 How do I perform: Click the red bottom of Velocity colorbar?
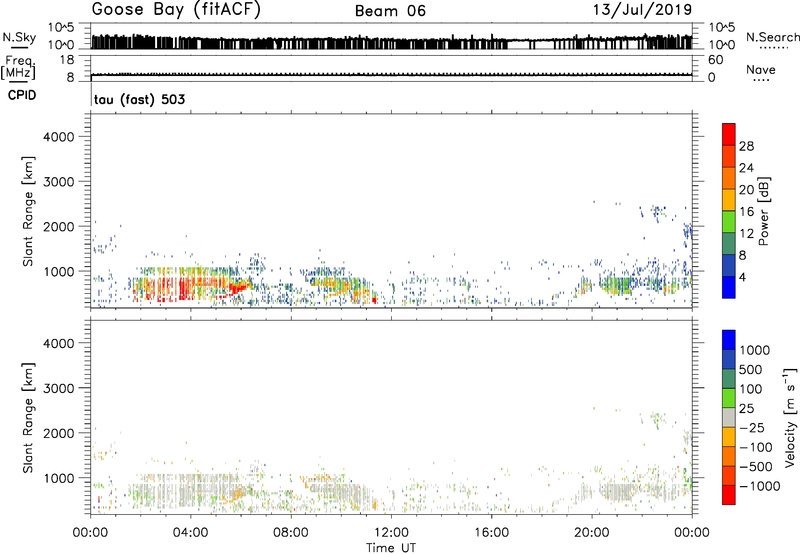coord(729,494)
